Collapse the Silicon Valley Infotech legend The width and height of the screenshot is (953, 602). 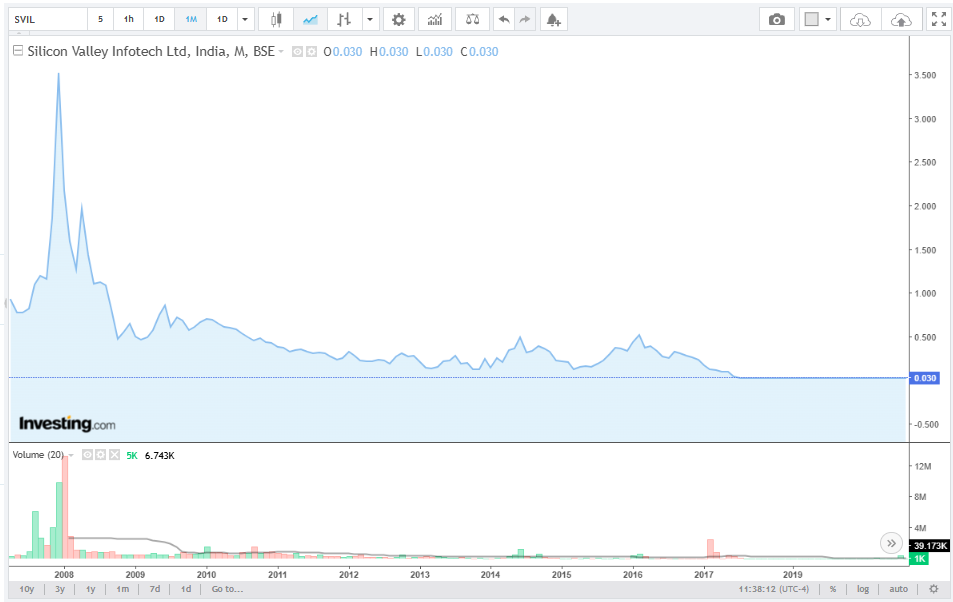click(x=18, y=51)
